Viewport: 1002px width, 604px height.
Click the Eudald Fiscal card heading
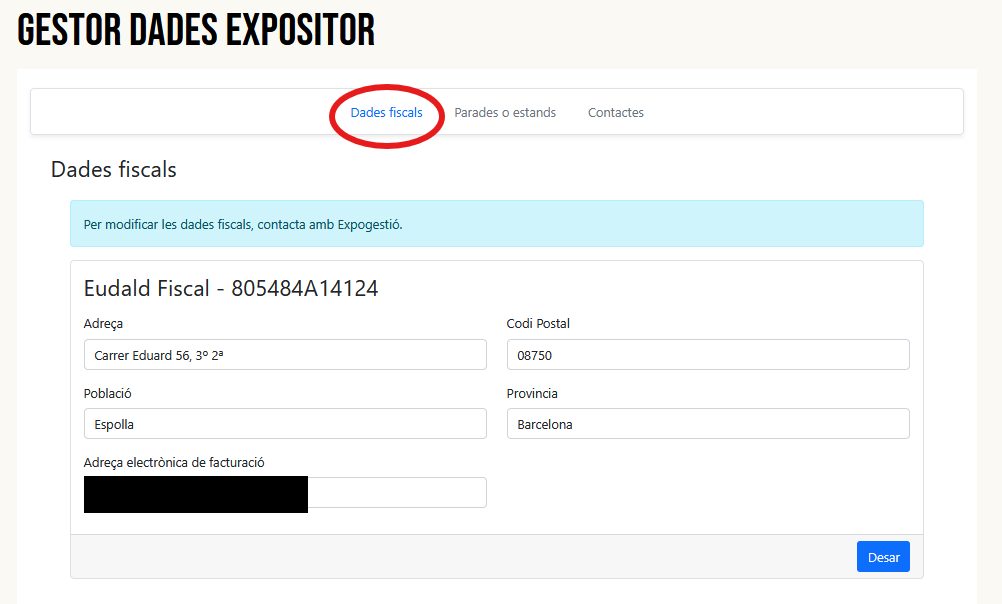231,289
